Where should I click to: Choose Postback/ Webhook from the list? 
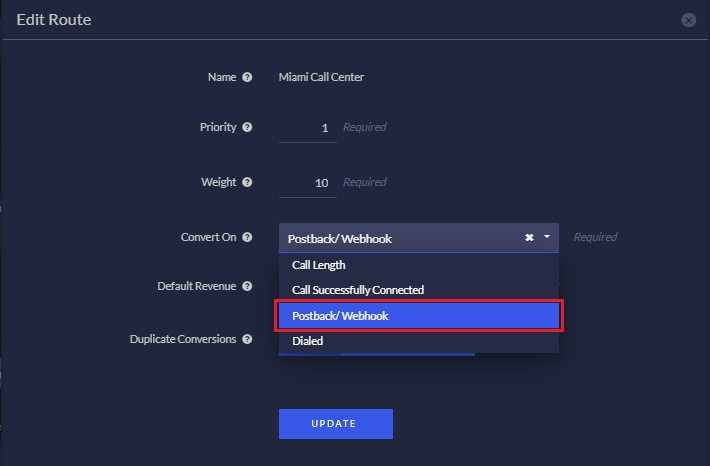419,316
